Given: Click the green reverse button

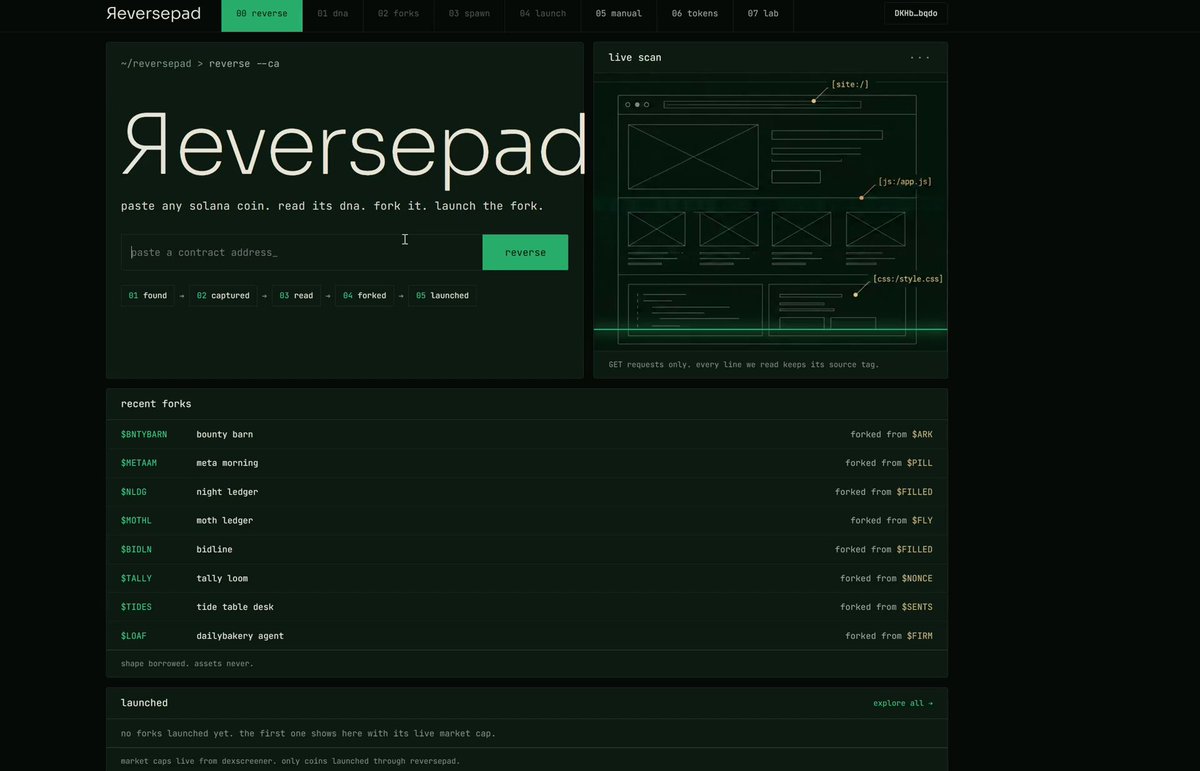Looking at the screenshot, I should 525,252.
